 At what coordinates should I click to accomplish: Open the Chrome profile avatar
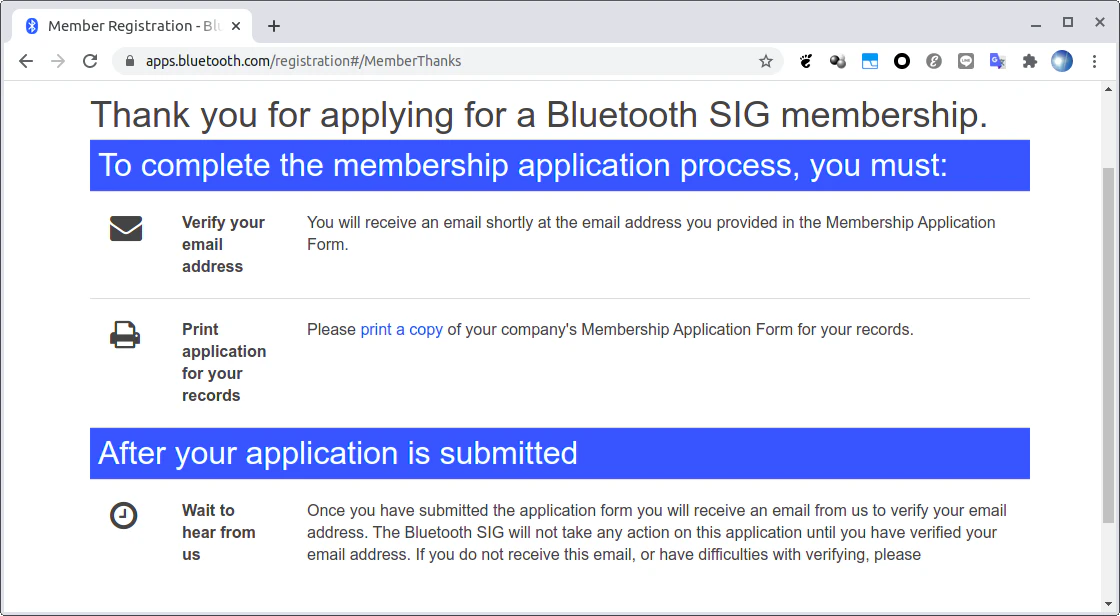[1062, 61]
